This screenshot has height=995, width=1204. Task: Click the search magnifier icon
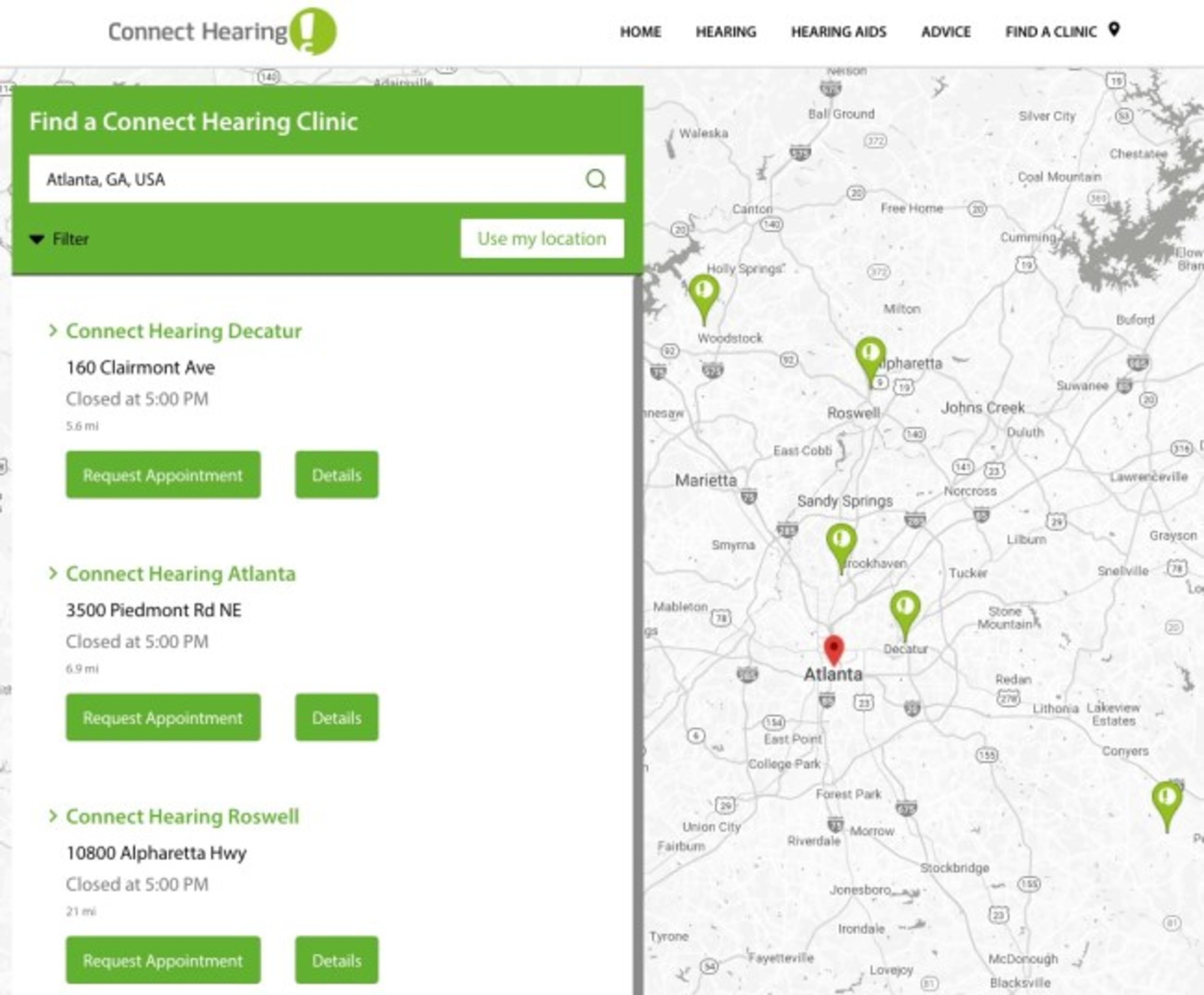(x=596, y=179)
